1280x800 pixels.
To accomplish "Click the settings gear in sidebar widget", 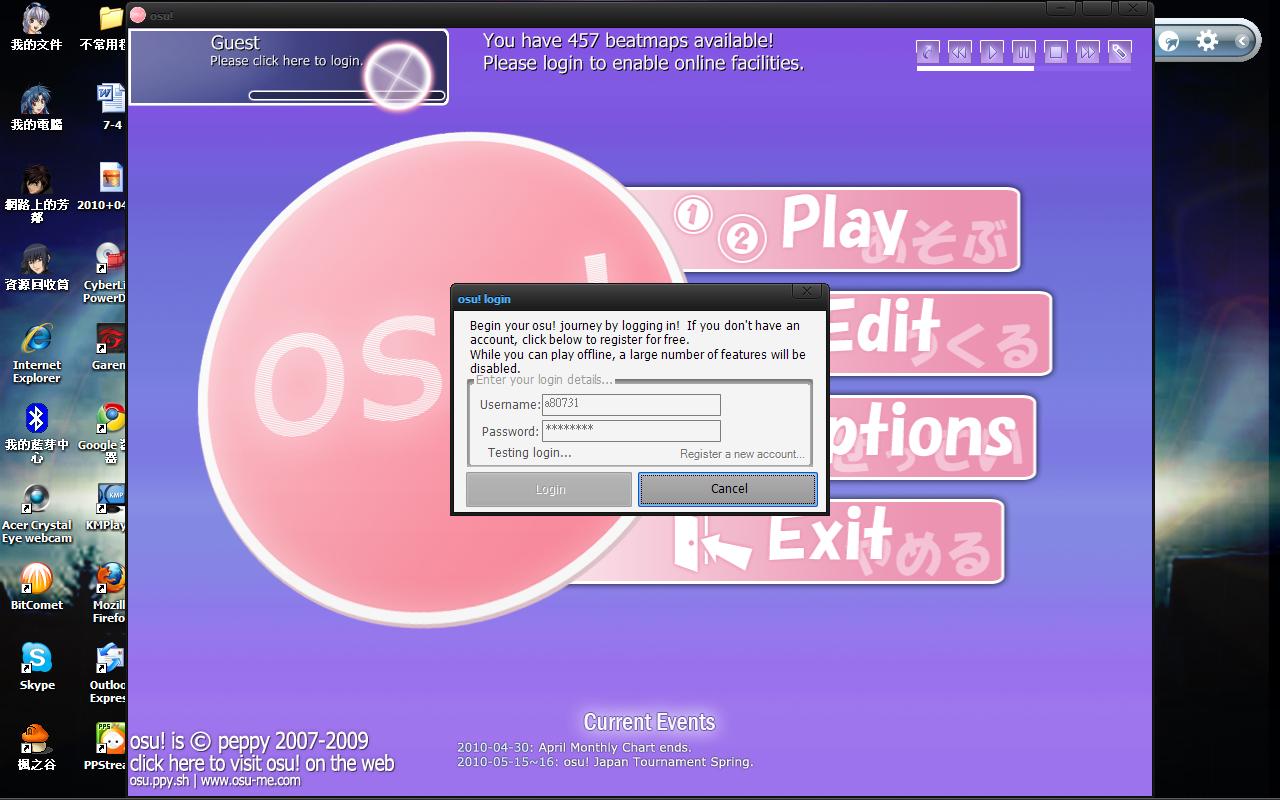I will tap(1207, 41).
